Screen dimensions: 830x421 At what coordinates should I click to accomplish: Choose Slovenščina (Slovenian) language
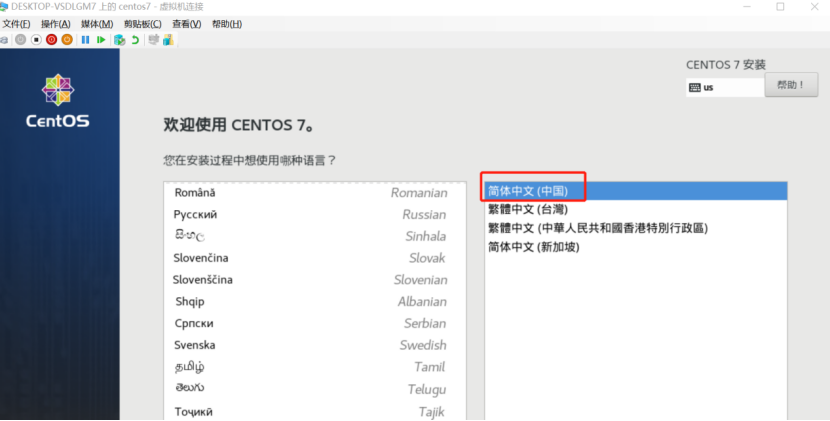tap(315, 280)
